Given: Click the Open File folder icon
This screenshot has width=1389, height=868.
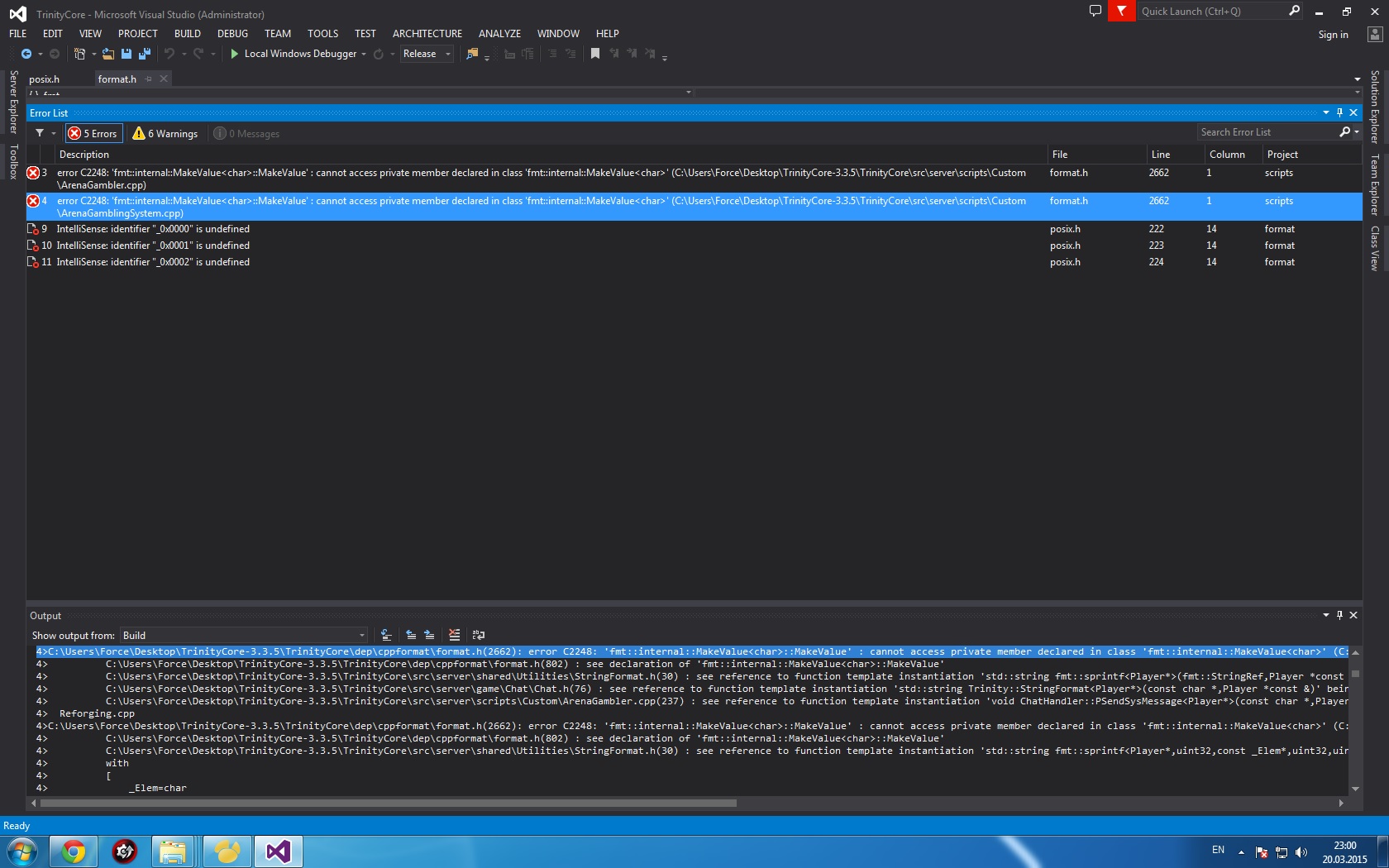Looking at the screenshot, I should point(107,54).
